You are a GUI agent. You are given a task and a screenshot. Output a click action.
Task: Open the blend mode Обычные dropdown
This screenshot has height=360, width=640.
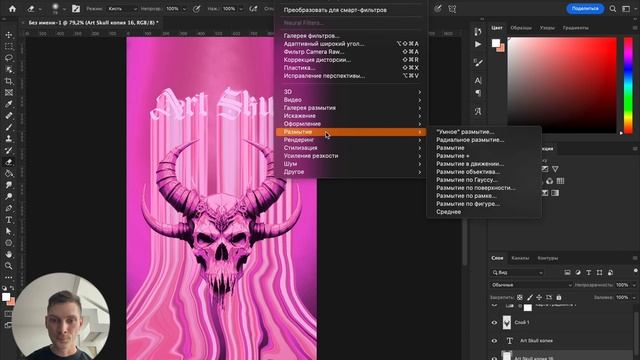coord(531,285)
